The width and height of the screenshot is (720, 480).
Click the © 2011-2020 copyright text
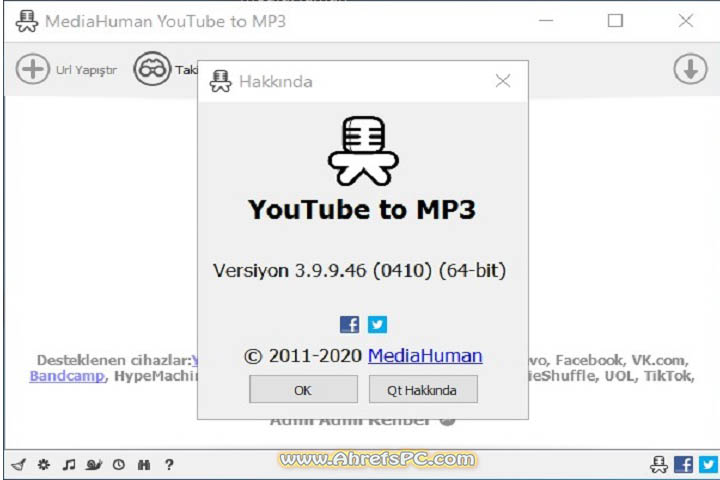pos(303,356)
